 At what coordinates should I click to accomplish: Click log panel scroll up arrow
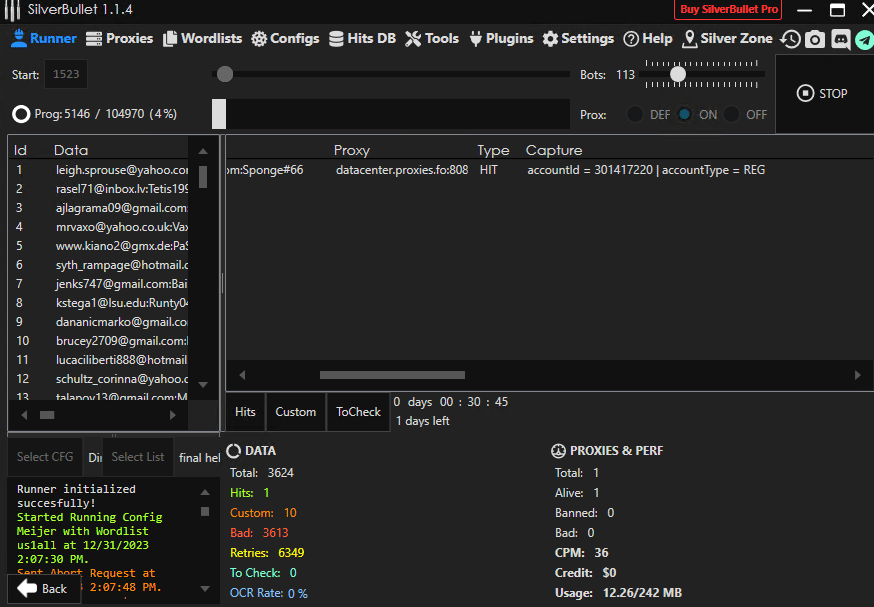point(205,492)
